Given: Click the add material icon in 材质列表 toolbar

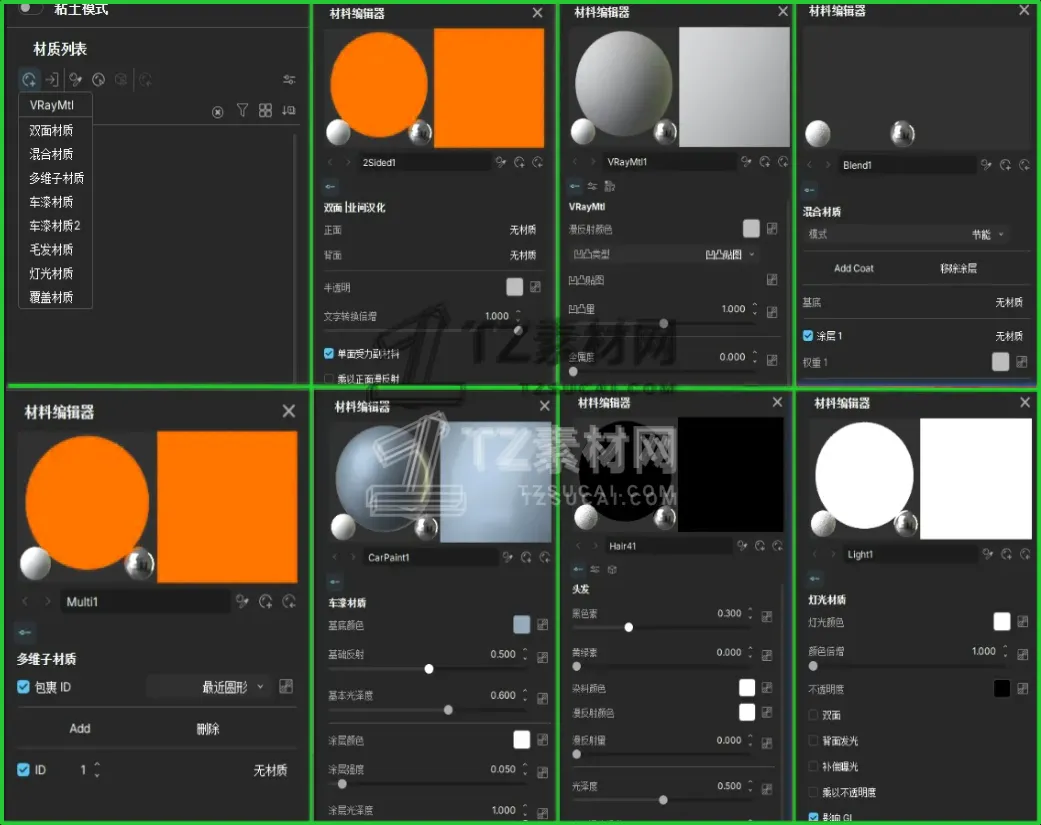Looking at the screenshot, I should coord(29,80).
